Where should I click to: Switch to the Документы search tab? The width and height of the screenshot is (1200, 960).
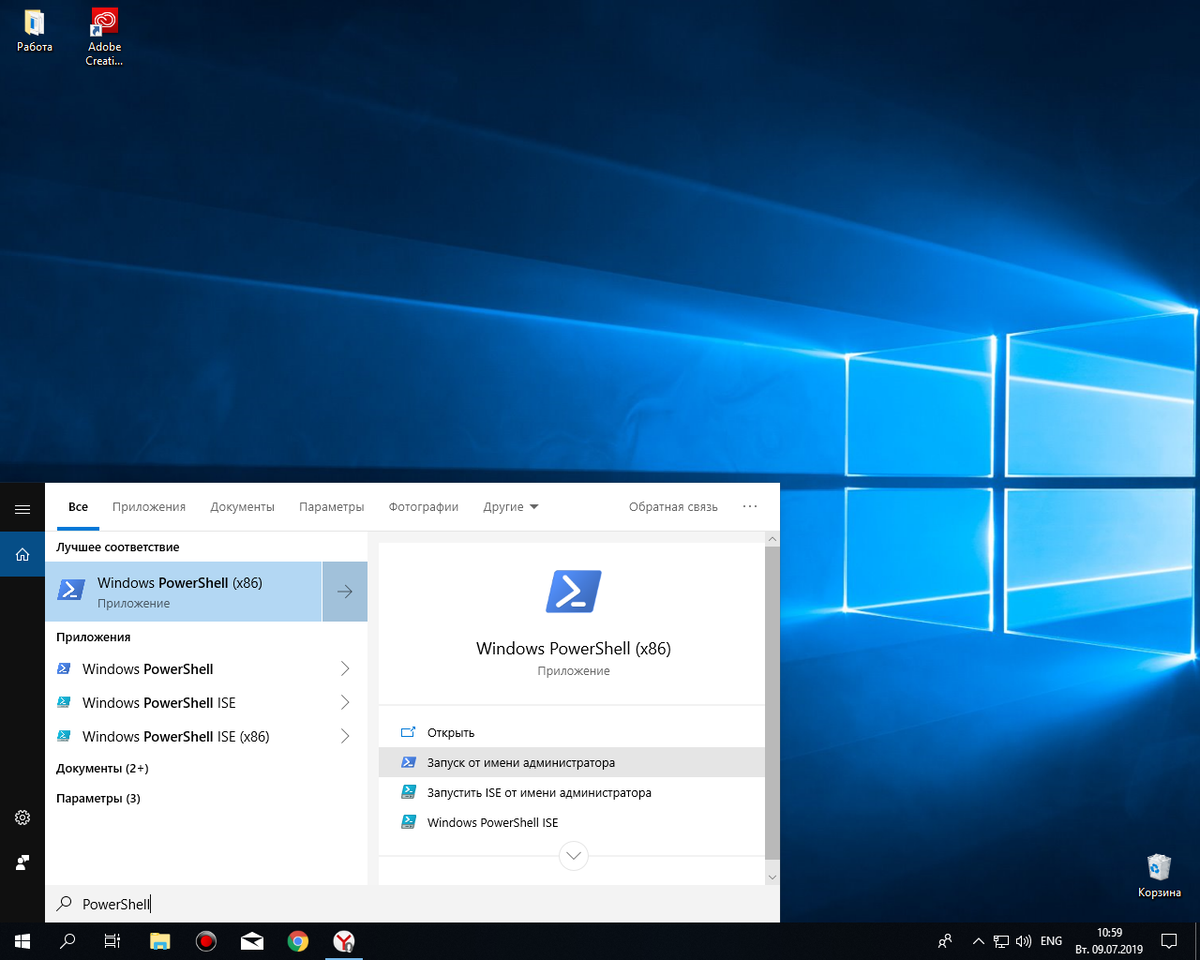click(242, 507)
